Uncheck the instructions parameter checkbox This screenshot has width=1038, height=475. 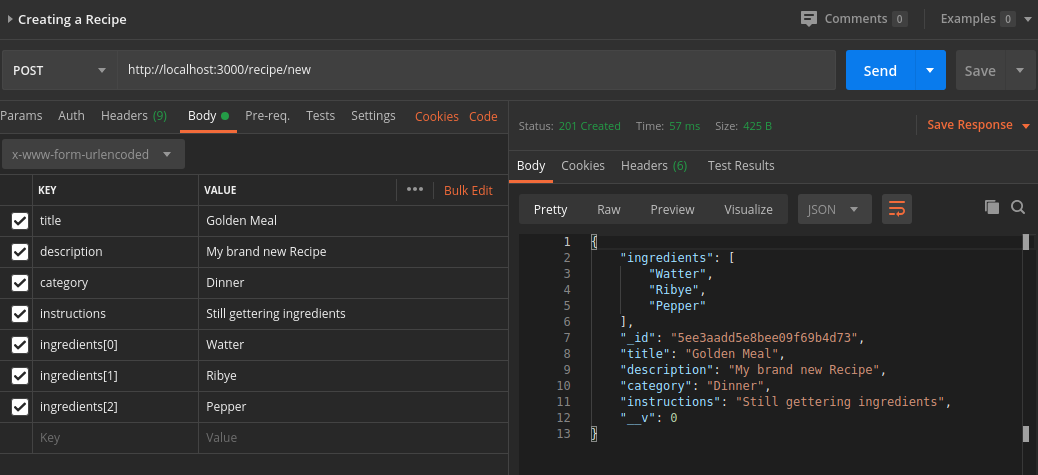[20, 314]
